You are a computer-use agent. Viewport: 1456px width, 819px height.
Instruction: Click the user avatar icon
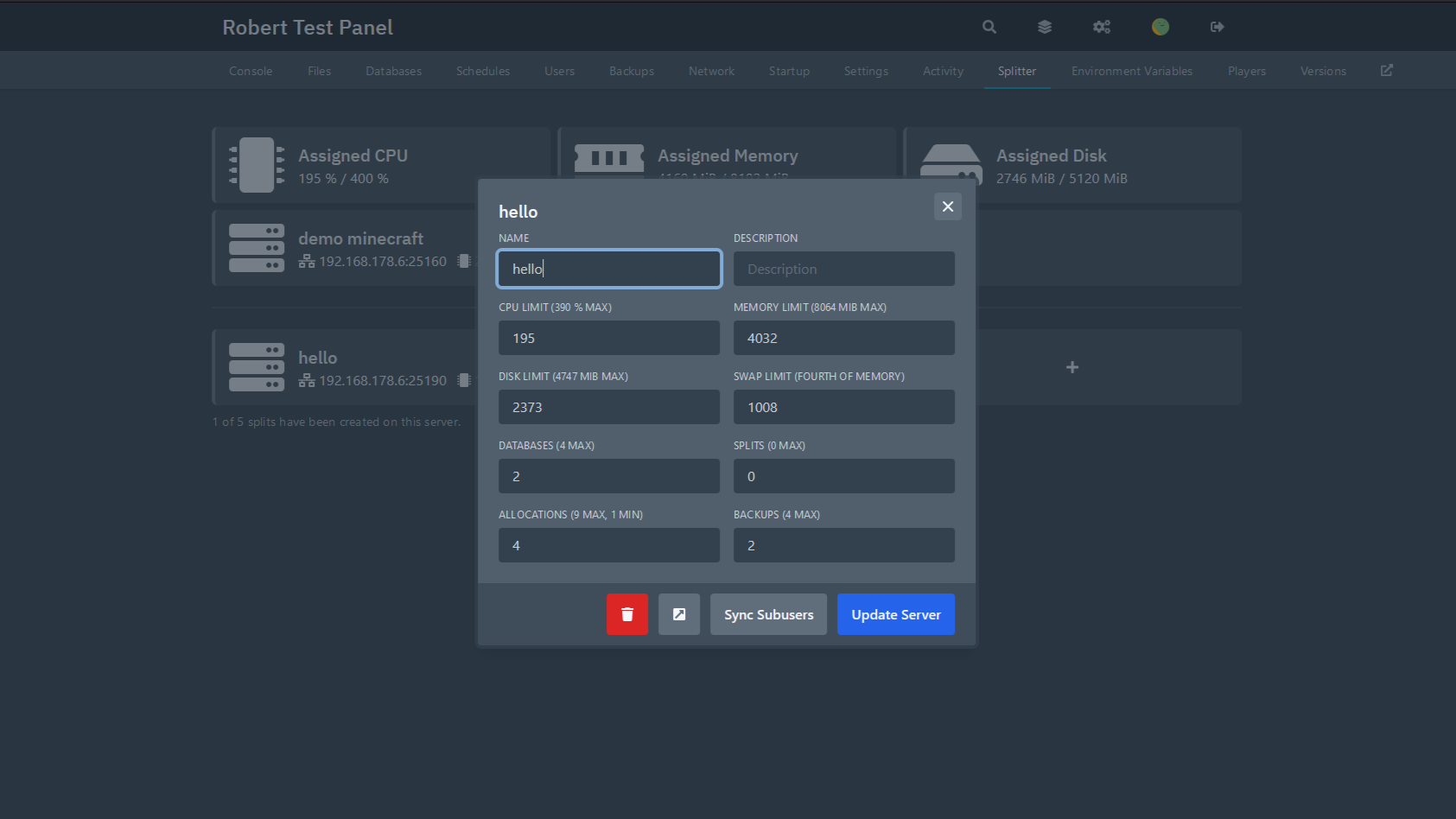pyautogui.click(x=1160, y=27)
